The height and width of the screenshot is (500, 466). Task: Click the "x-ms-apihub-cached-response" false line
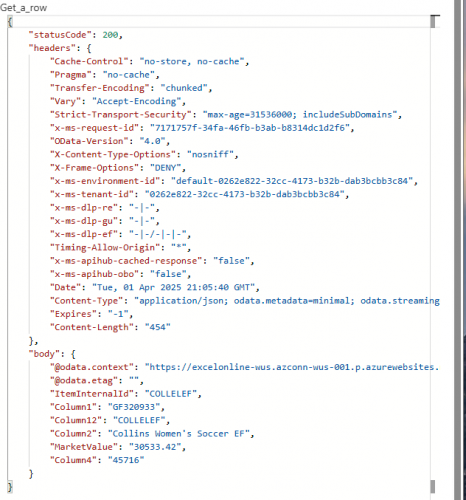152,261
